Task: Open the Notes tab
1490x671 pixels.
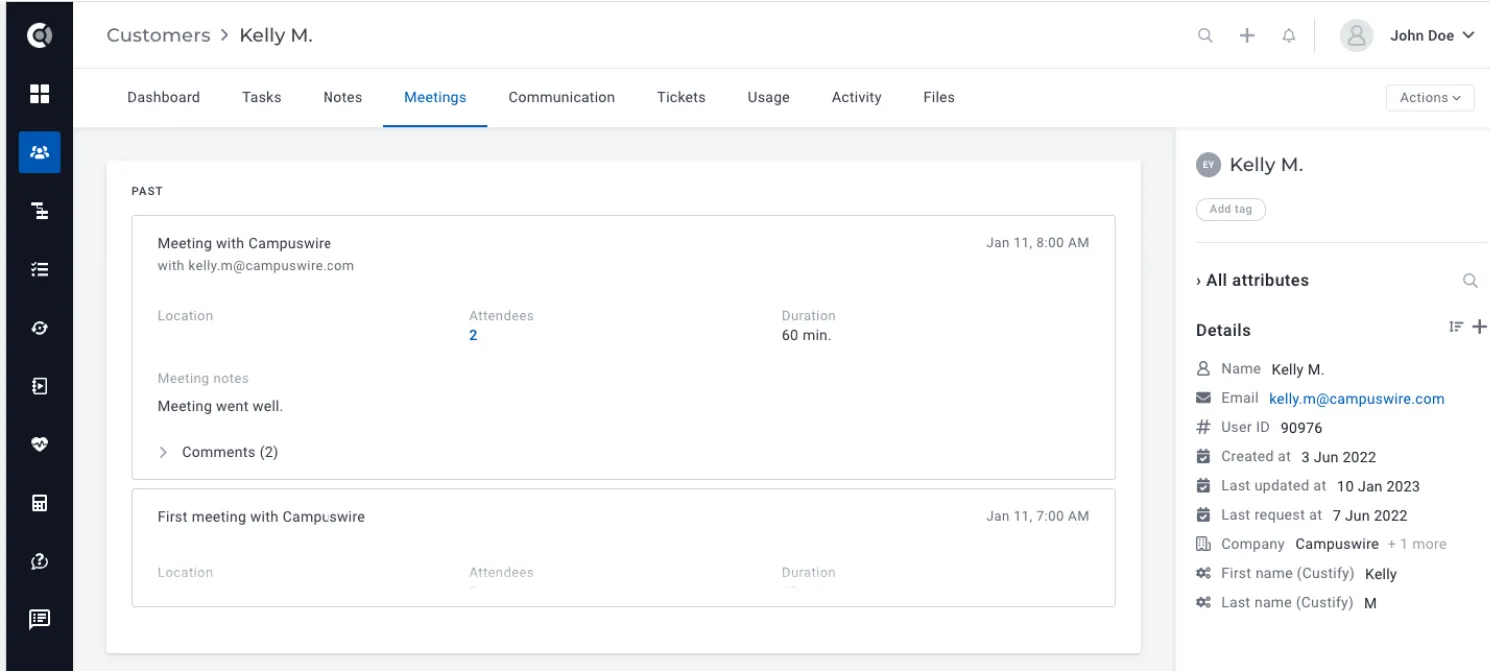Action: (x=342, y=97)
